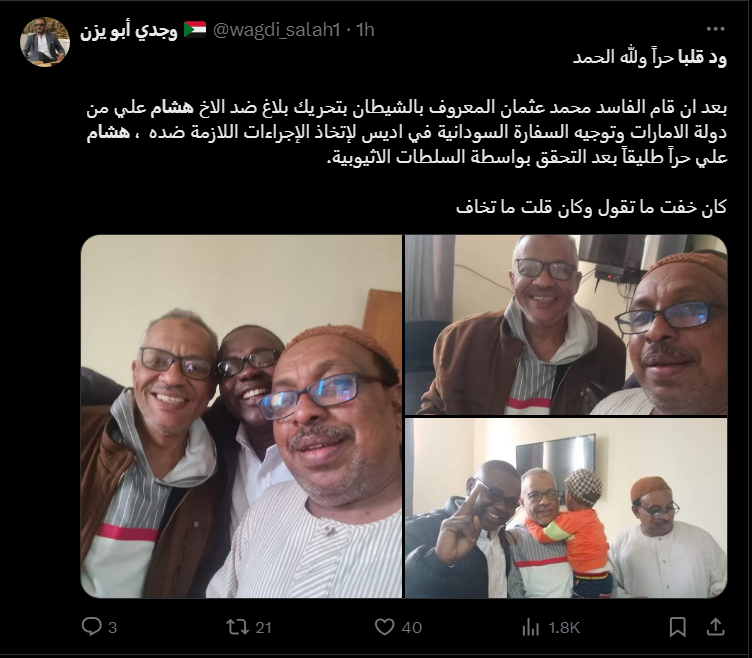Click the reply speech bubble icon
Image resolution: width=752 pixels, height=658 pixels.
[92, 626]
